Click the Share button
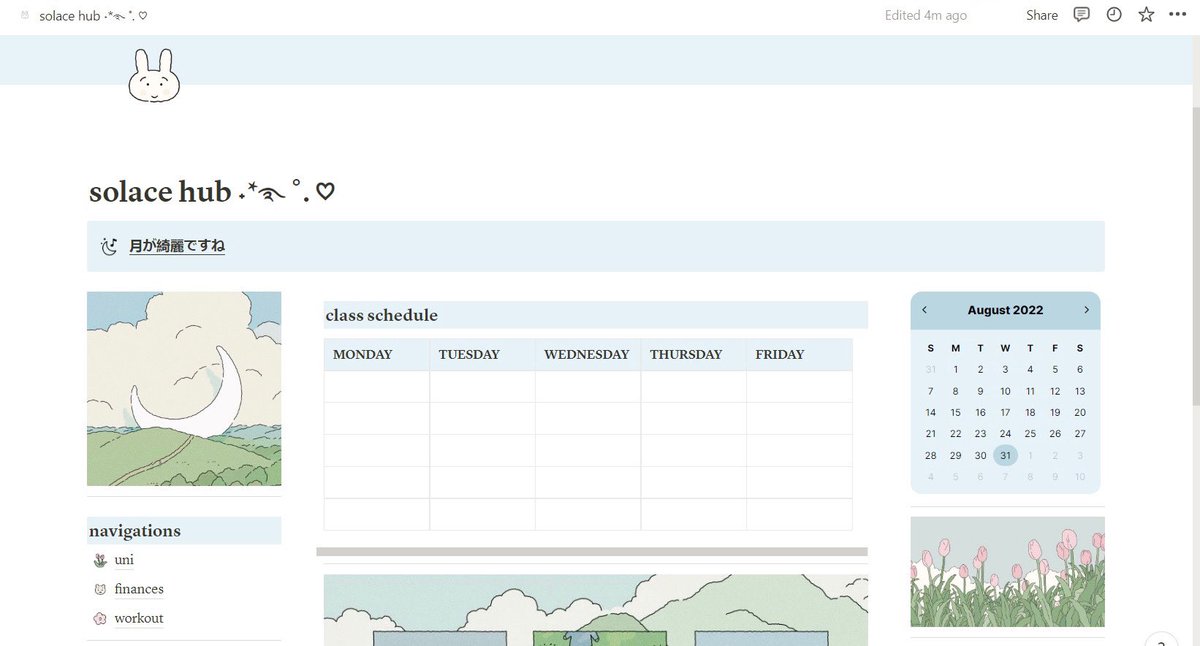The height and width of the screenshot is (646, 1200). (x=1042, y=15)
